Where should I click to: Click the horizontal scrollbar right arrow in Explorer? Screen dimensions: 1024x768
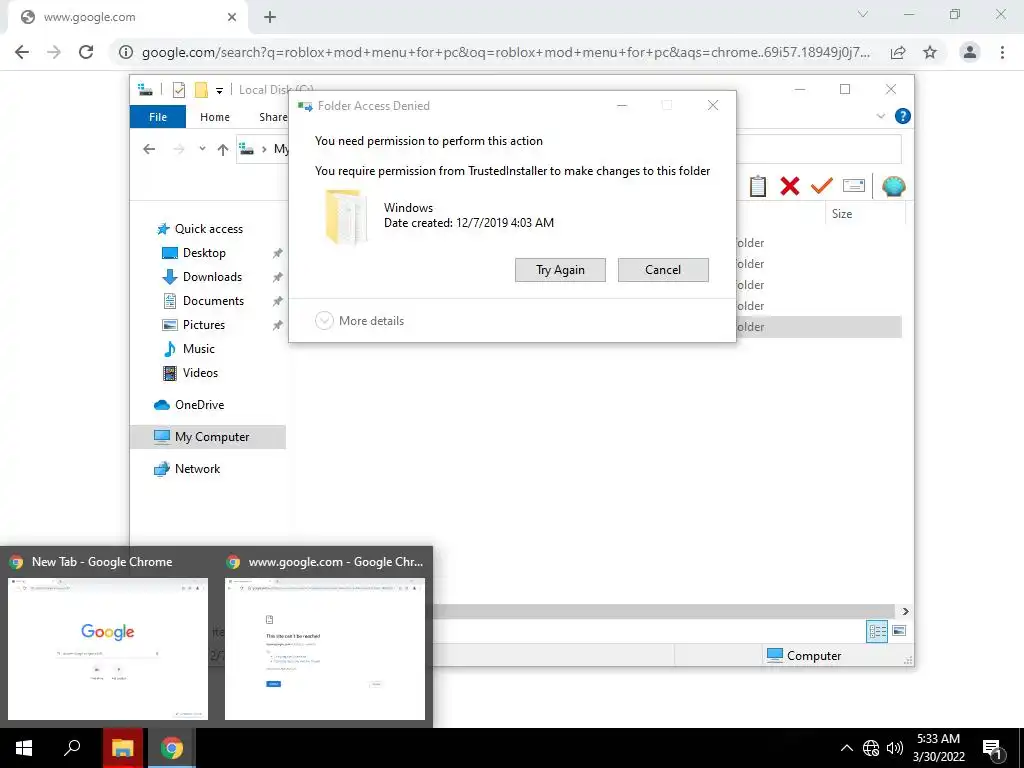click(x=905, y=611)
